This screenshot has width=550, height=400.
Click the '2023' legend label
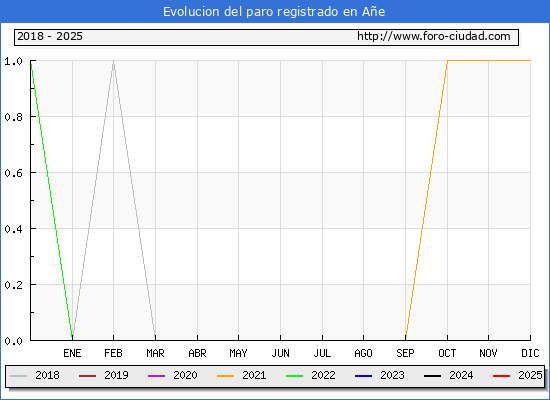[392, 375]
